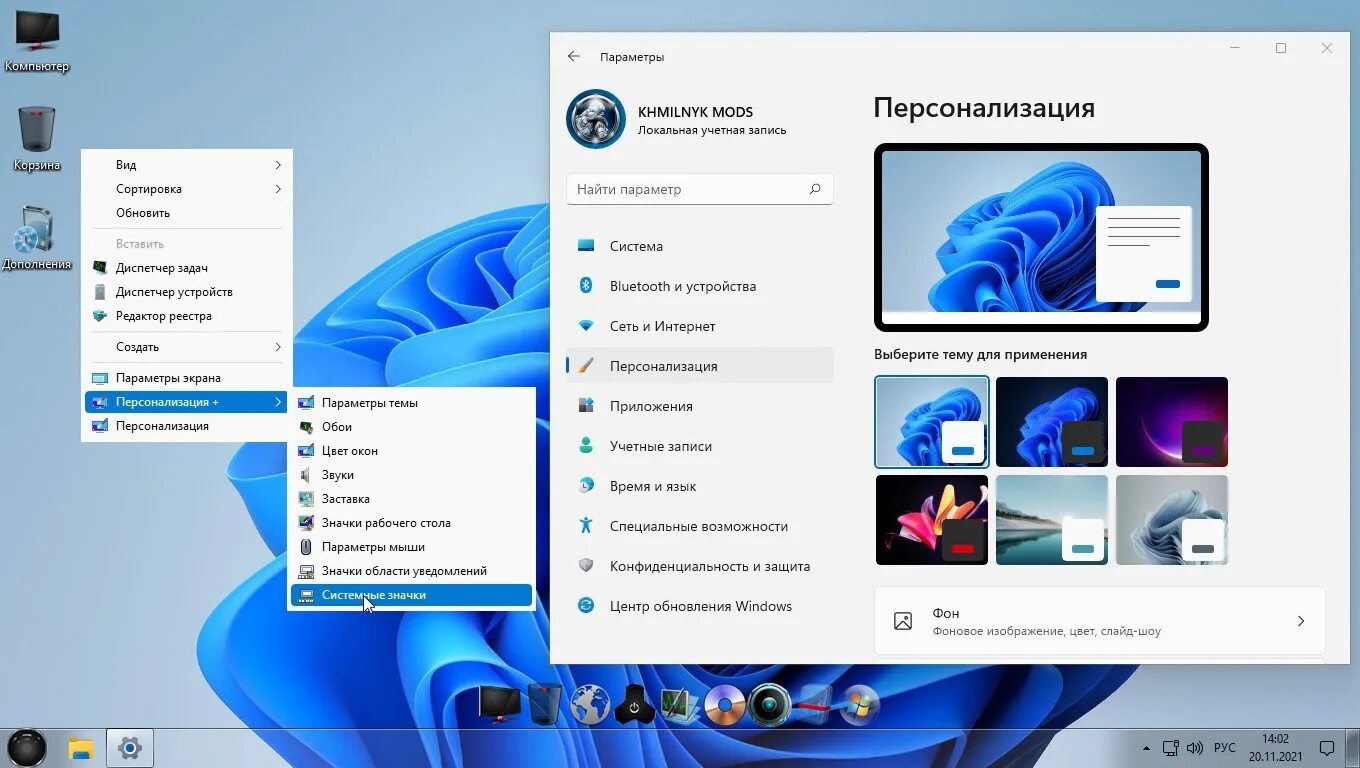This screenshot has height=768, width=1360.
Task: Open Сеть и Интернет in the sidebar
Action: tap(700, 326)
